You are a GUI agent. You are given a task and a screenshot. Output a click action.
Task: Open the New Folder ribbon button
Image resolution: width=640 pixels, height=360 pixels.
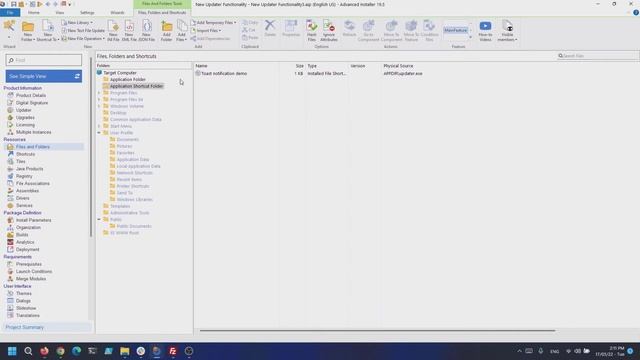(28, 31)
